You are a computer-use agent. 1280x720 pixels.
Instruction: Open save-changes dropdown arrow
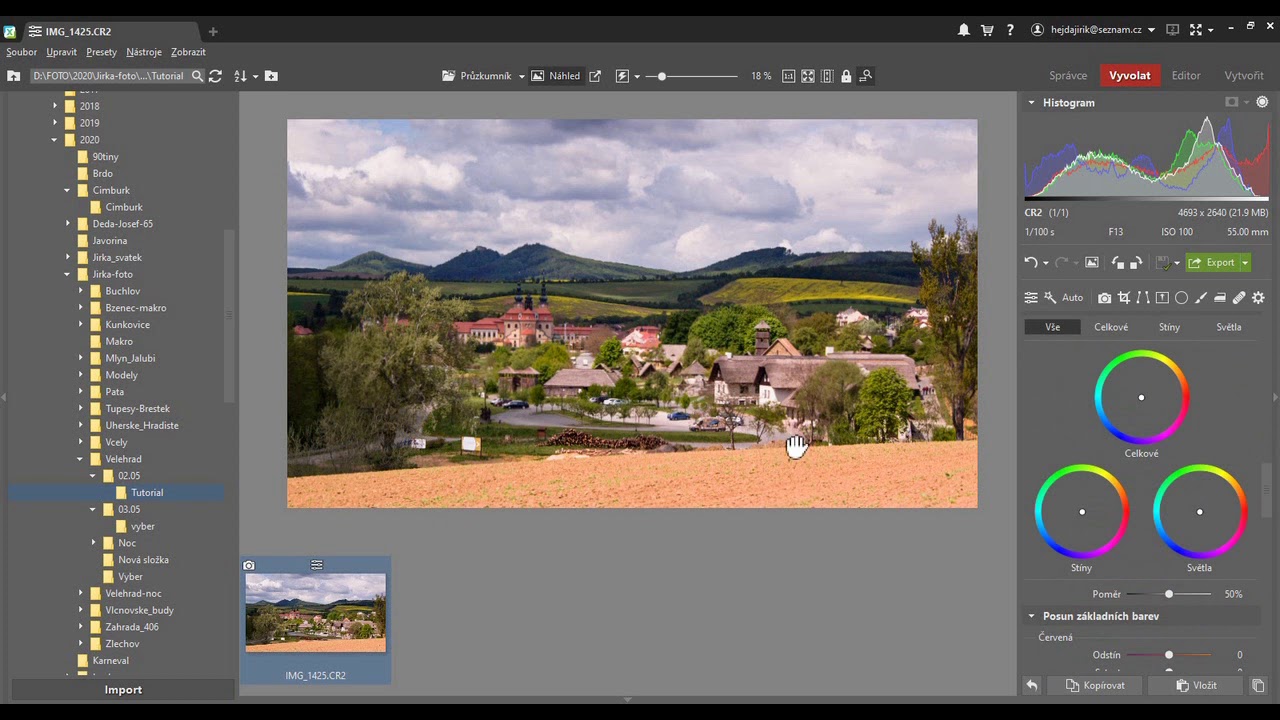(x=1177, y=263)
